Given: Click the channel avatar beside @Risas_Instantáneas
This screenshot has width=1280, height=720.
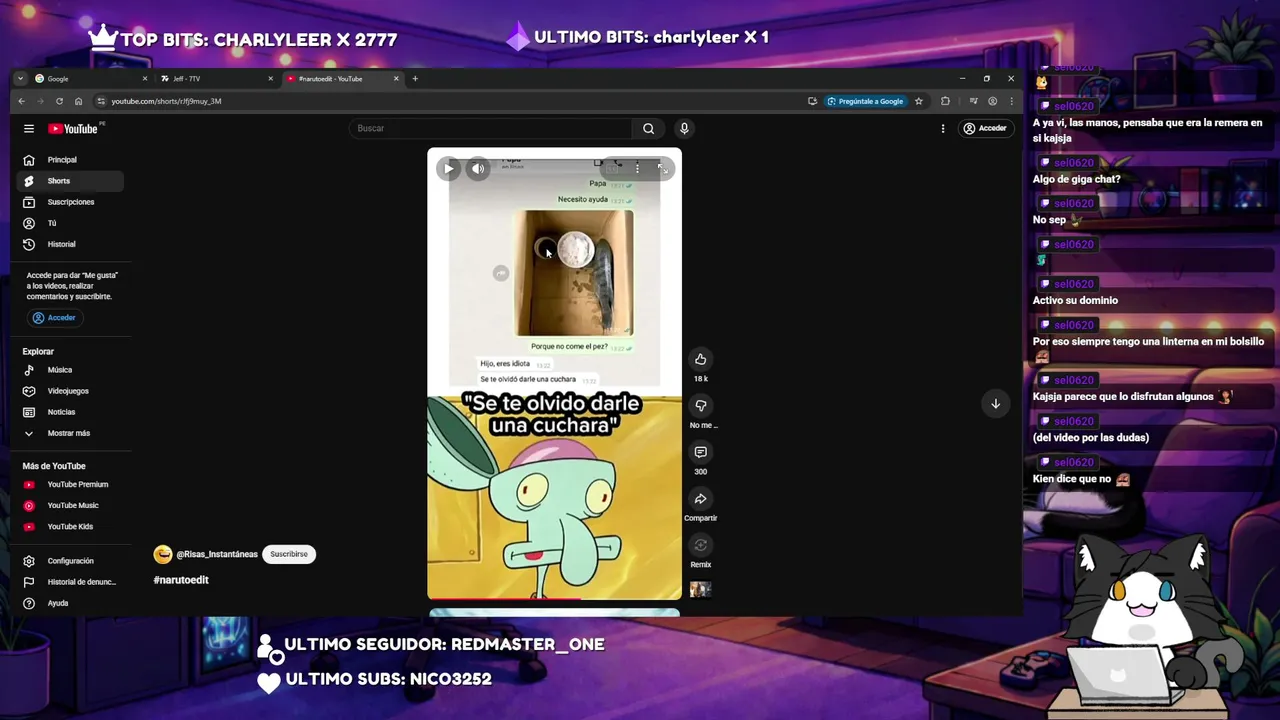Looking at the screenshot, I should [162, 554].
